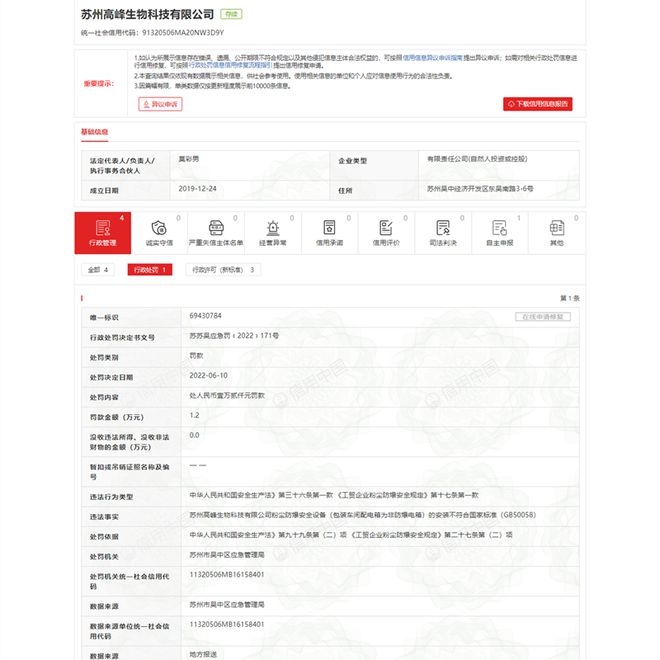The height and width of the screenshot is (660, 660).
Task: Open the 其他 icon tab
Action: (x=556, y=233)
